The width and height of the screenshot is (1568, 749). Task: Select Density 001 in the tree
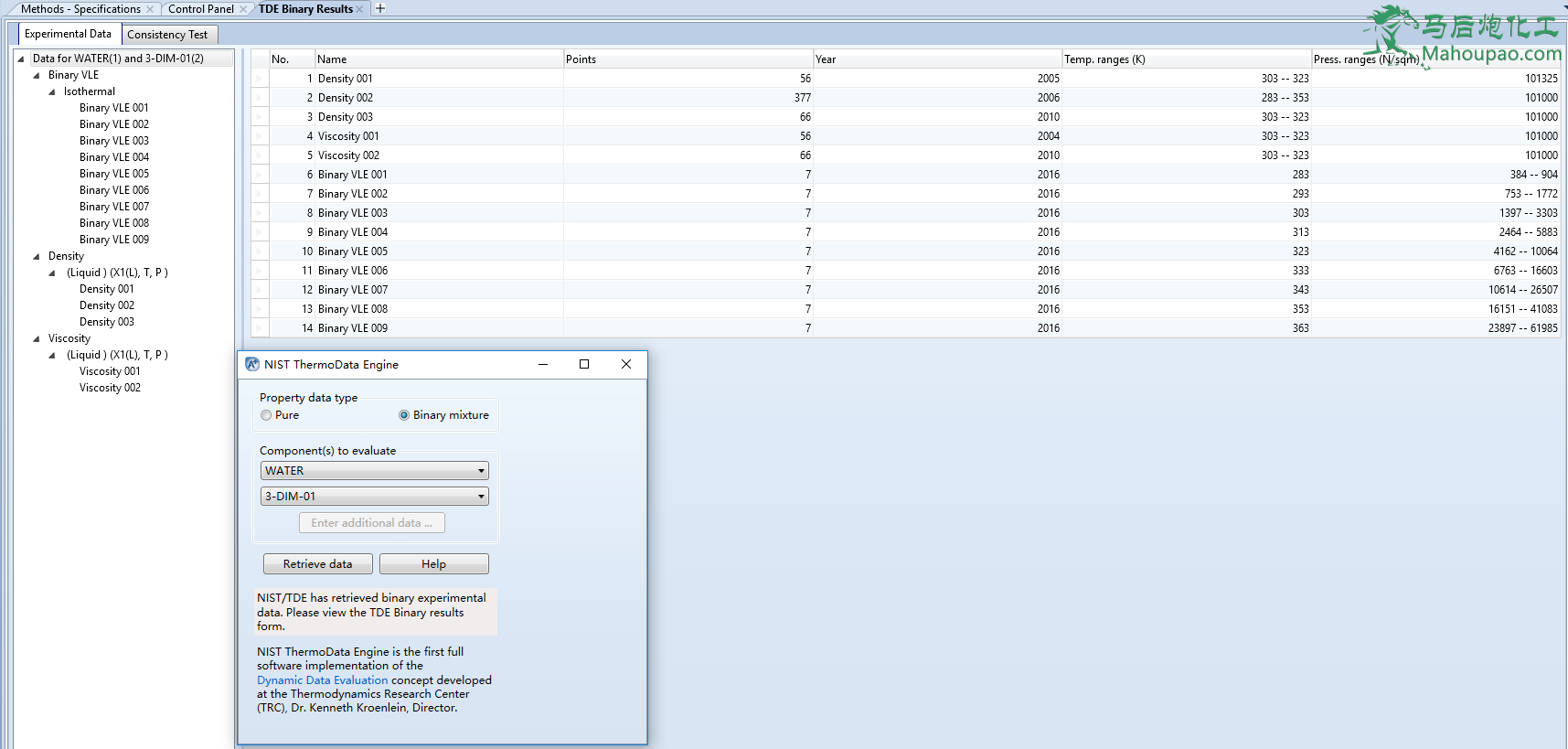point(107,289)
